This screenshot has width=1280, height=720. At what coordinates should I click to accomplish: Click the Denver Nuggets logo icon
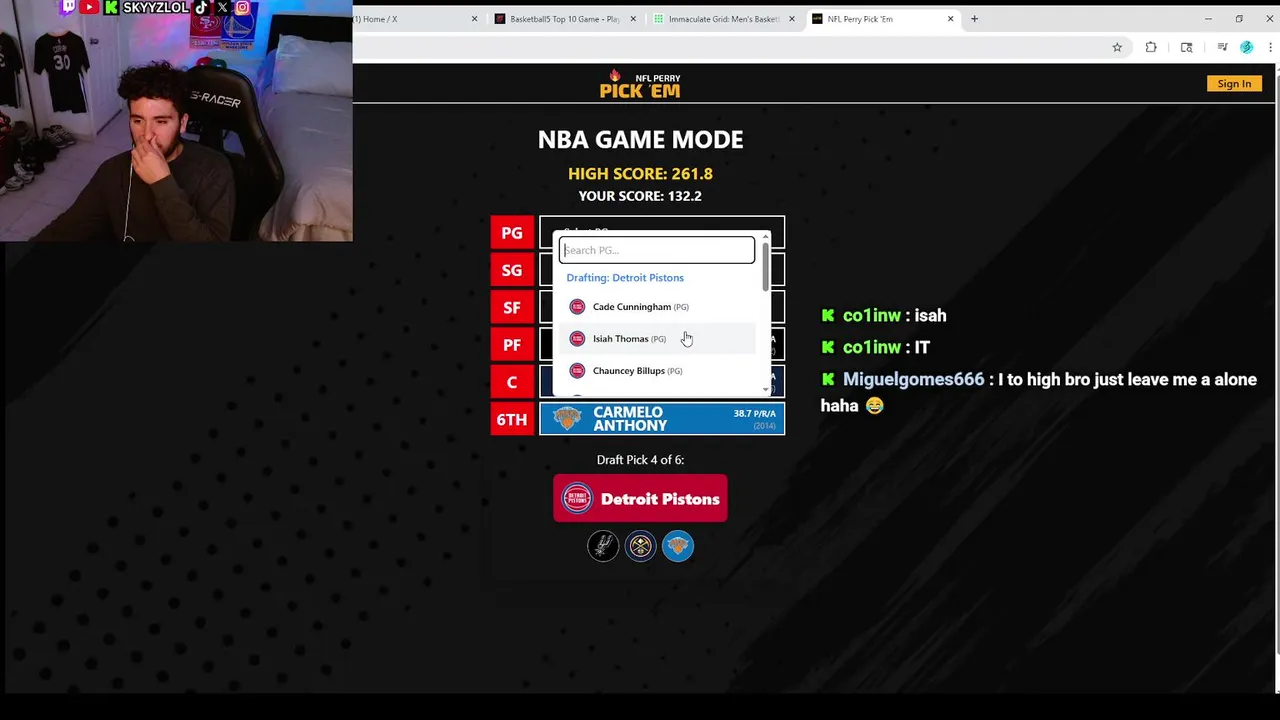click(640, 546)
